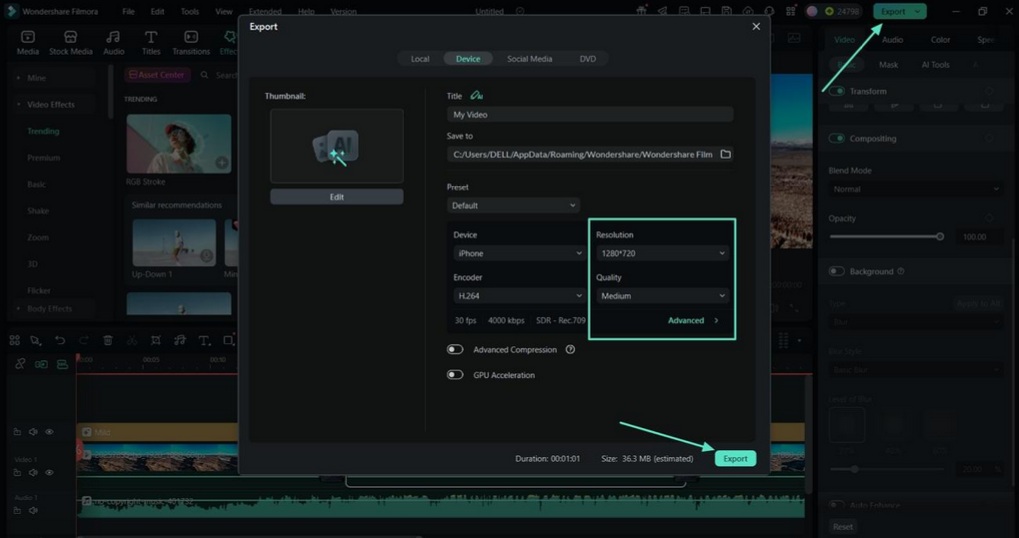Expand the Mine category in sidebar
The width and height of the screenshot is (1019, 538).
tap(19, 78)
